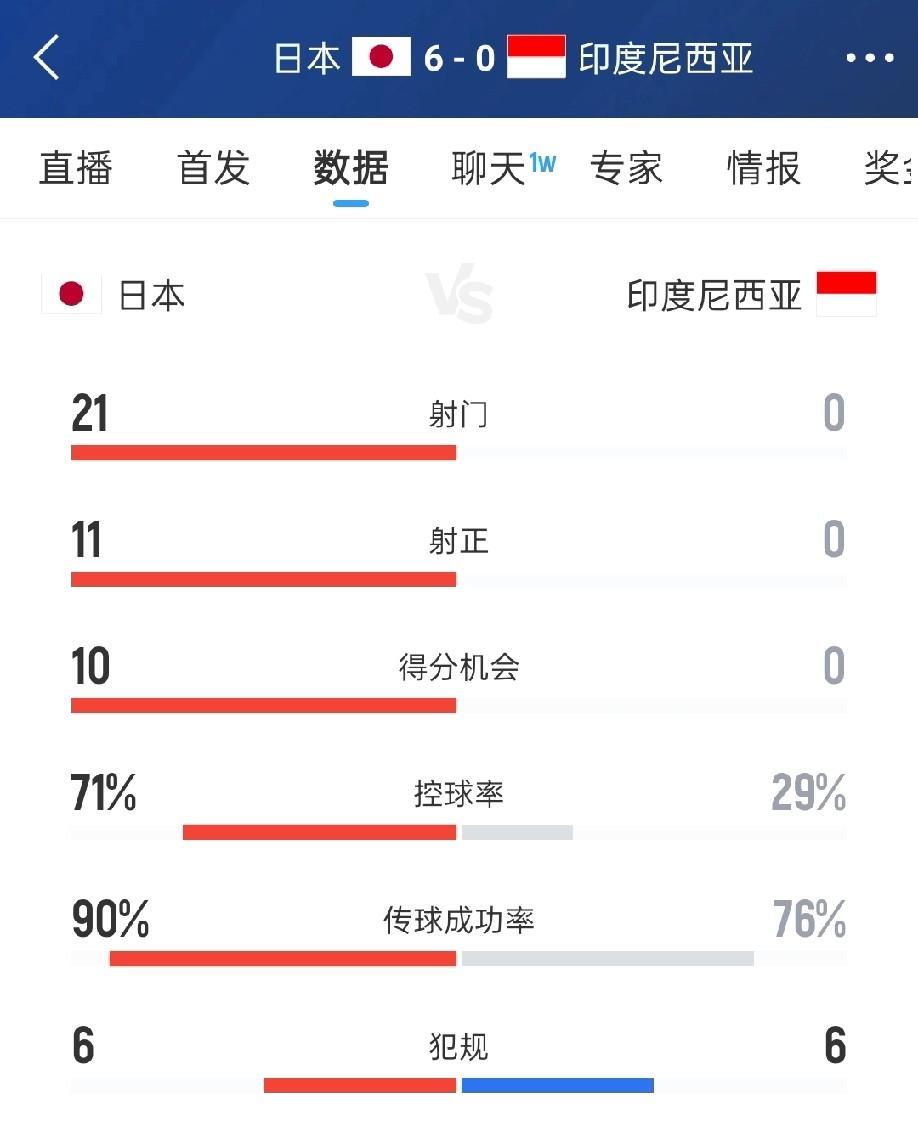Tap Indonesia flag in stats team row
The width and height of the screenshot is (918, 1127).
click(847, 293)
